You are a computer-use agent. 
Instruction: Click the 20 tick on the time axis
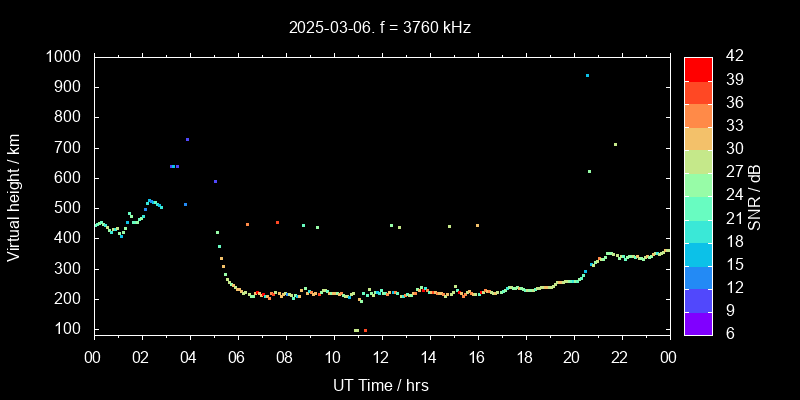(x=572, y=357)
